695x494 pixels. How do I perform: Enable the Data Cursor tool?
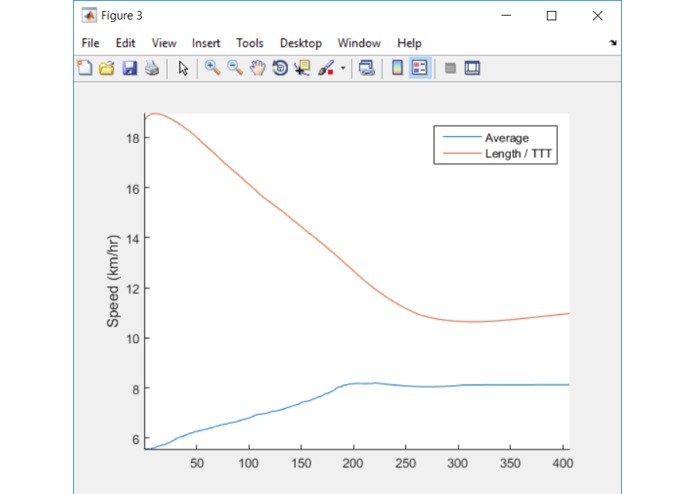click(x=302, y=68)
